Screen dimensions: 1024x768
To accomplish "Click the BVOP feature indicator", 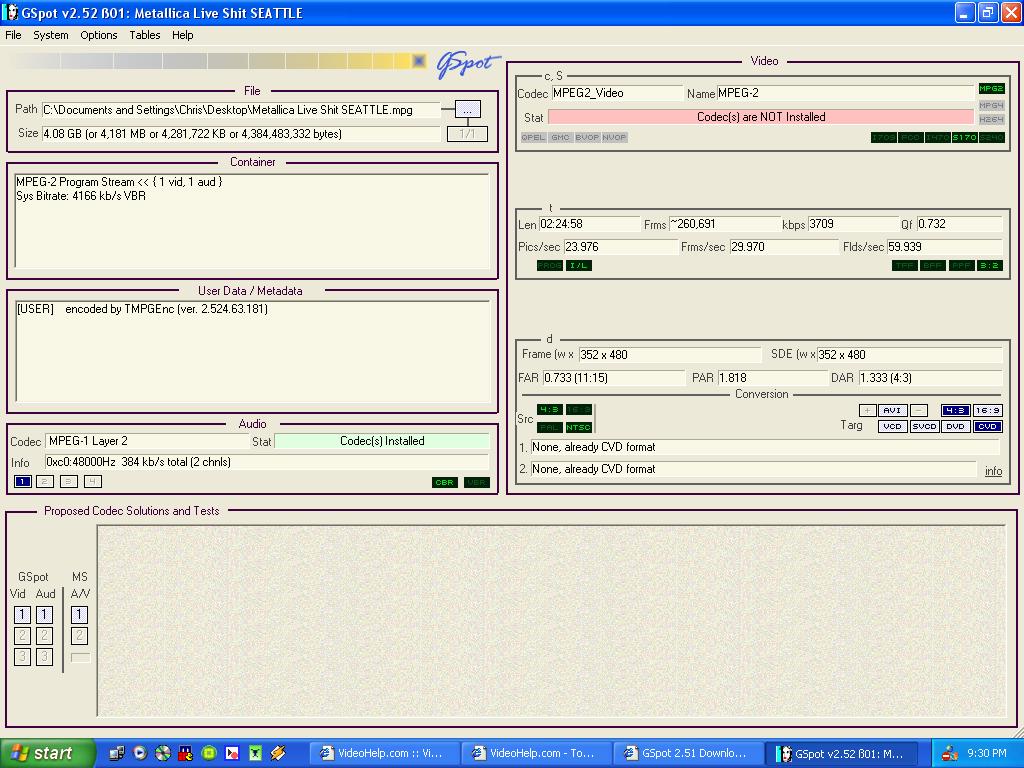I will [x=587, y=137].
